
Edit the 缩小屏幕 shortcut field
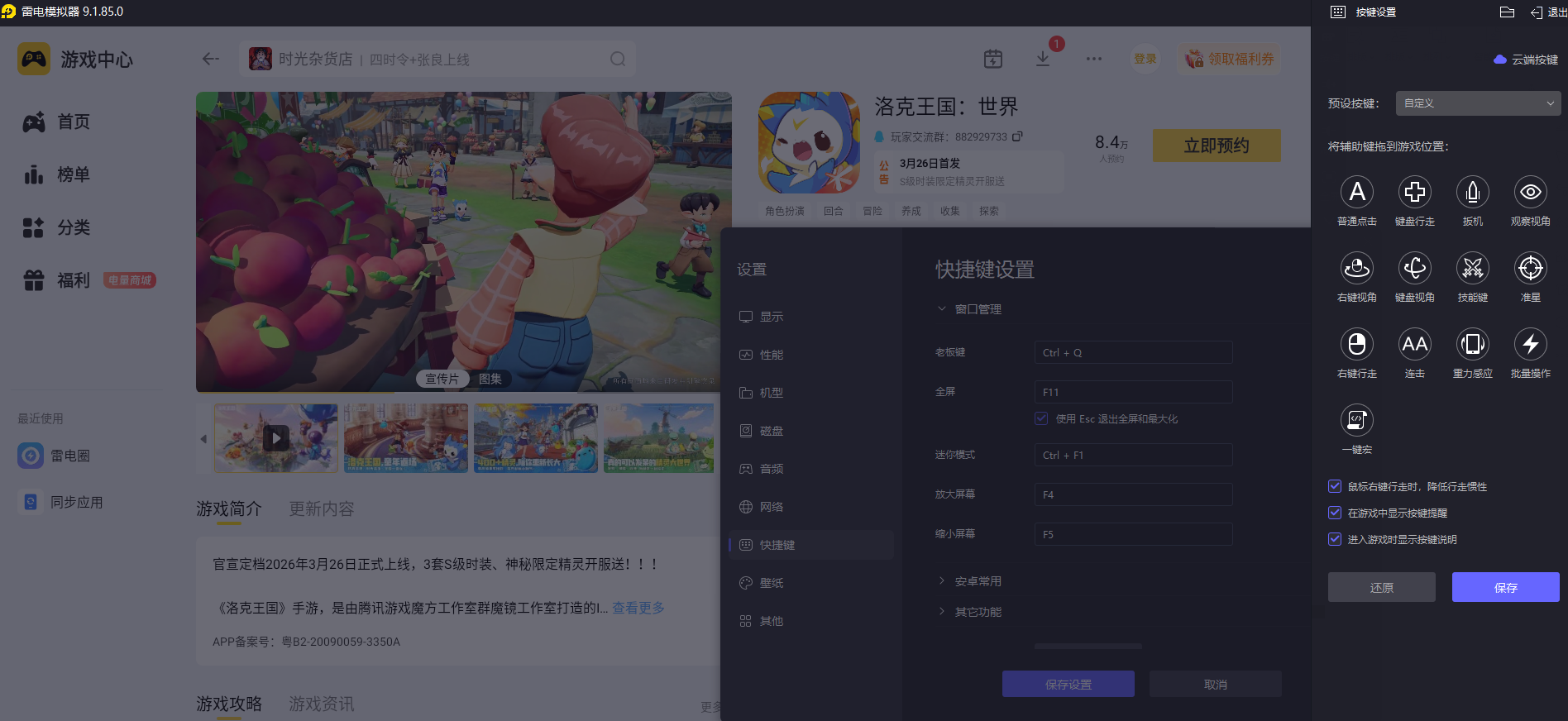(x=1133, y=534)
